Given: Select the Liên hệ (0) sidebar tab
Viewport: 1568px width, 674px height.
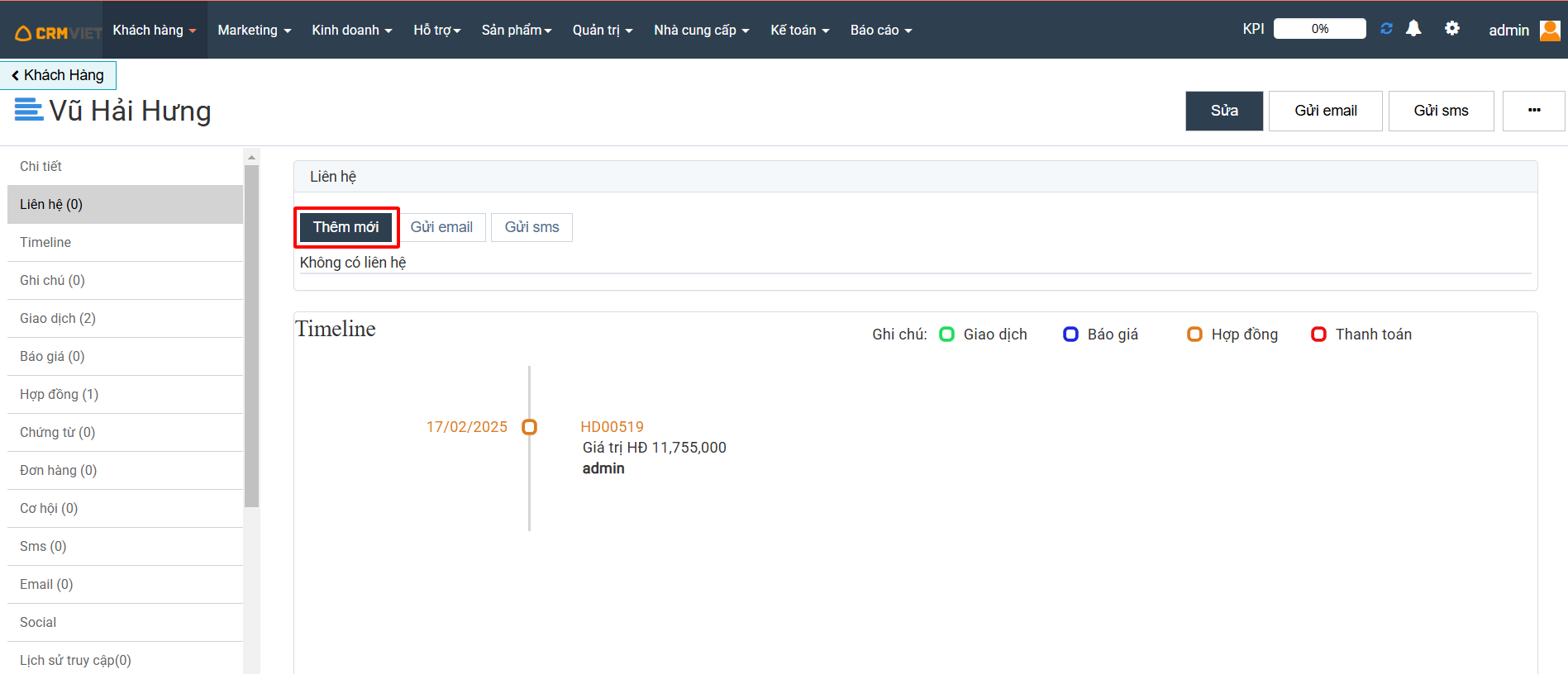Looking at the screenshot, I should pos(125,204).
